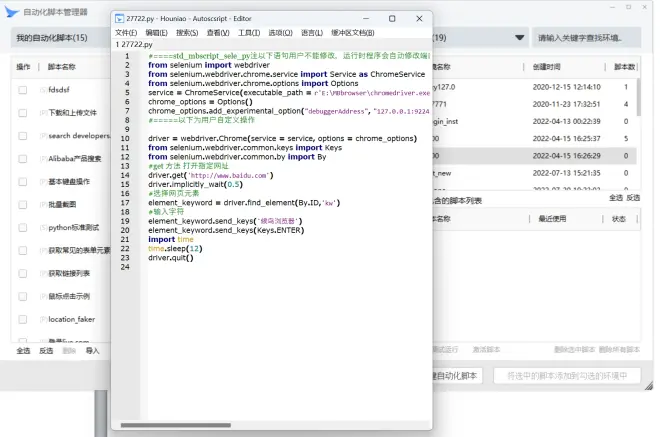The height and width of the screenshot is (437, 660).
Task: Open the 工具(T) menu
Action: point(249,33)
